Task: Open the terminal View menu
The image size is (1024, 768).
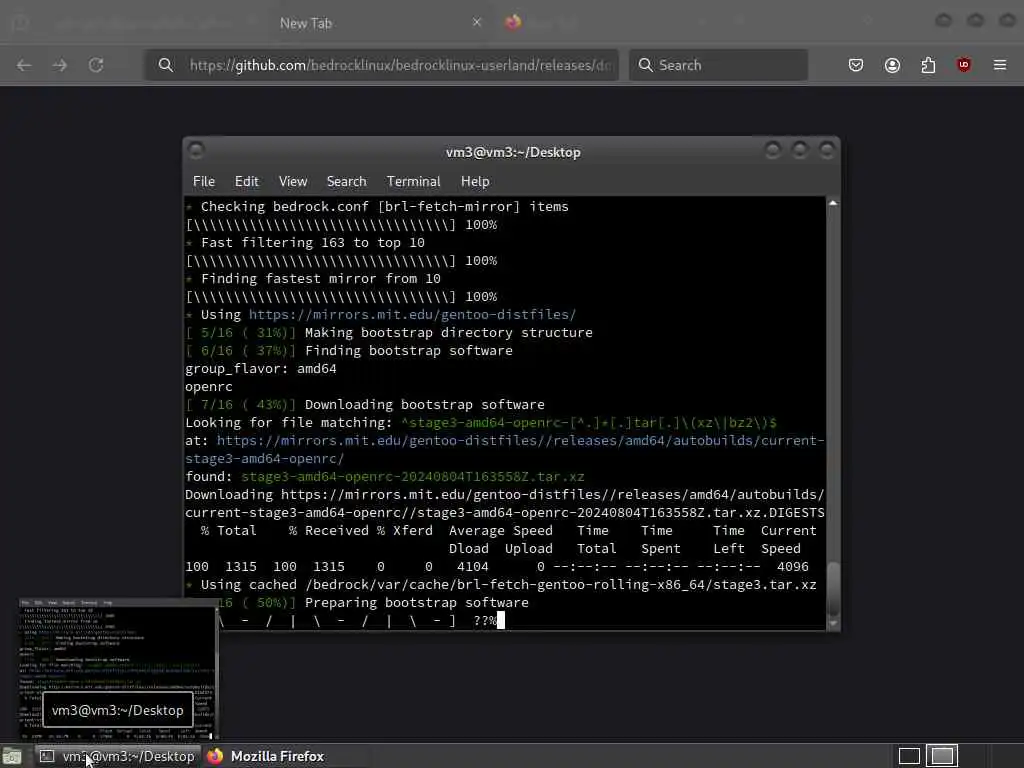Action: 293,182
